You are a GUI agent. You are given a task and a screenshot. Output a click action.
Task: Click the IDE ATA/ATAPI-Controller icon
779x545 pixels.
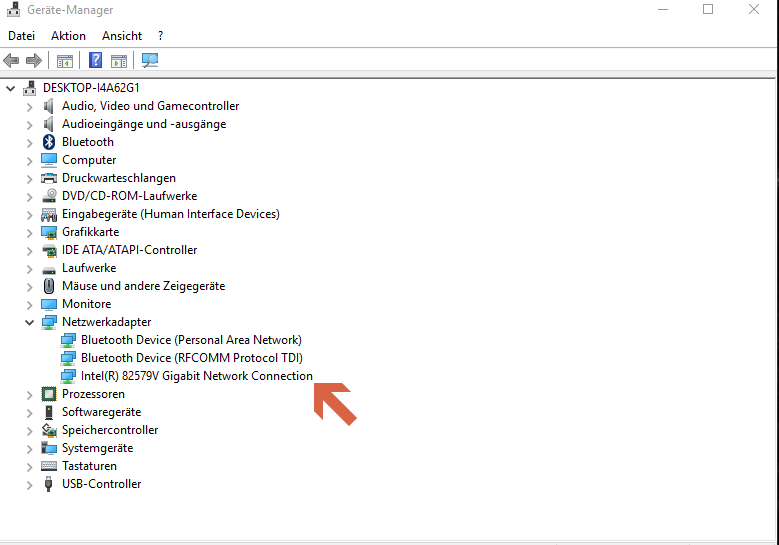pos(49,250)
